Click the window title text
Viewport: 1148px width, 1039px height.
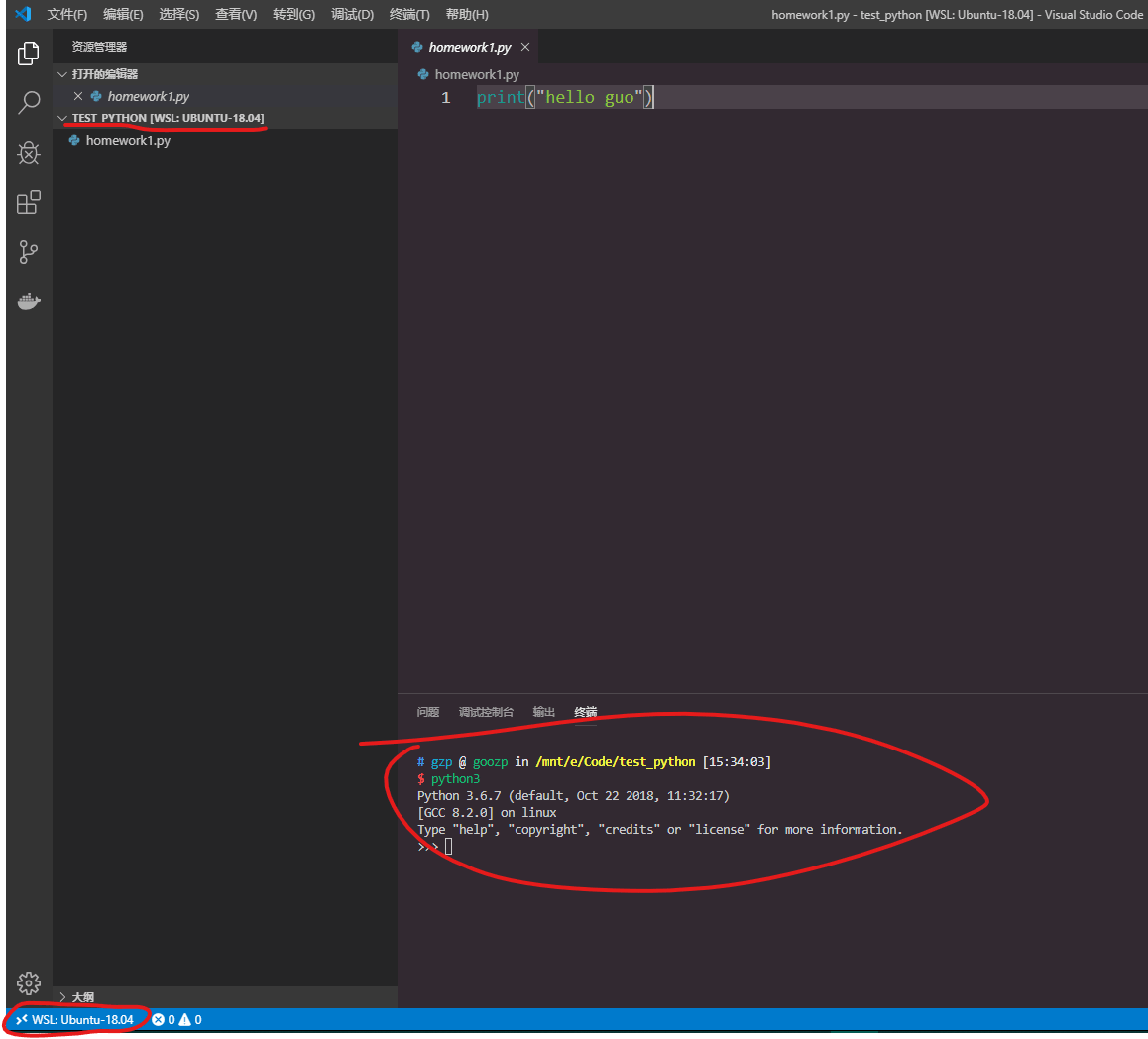pyautogui.click(x=957, y=15)
